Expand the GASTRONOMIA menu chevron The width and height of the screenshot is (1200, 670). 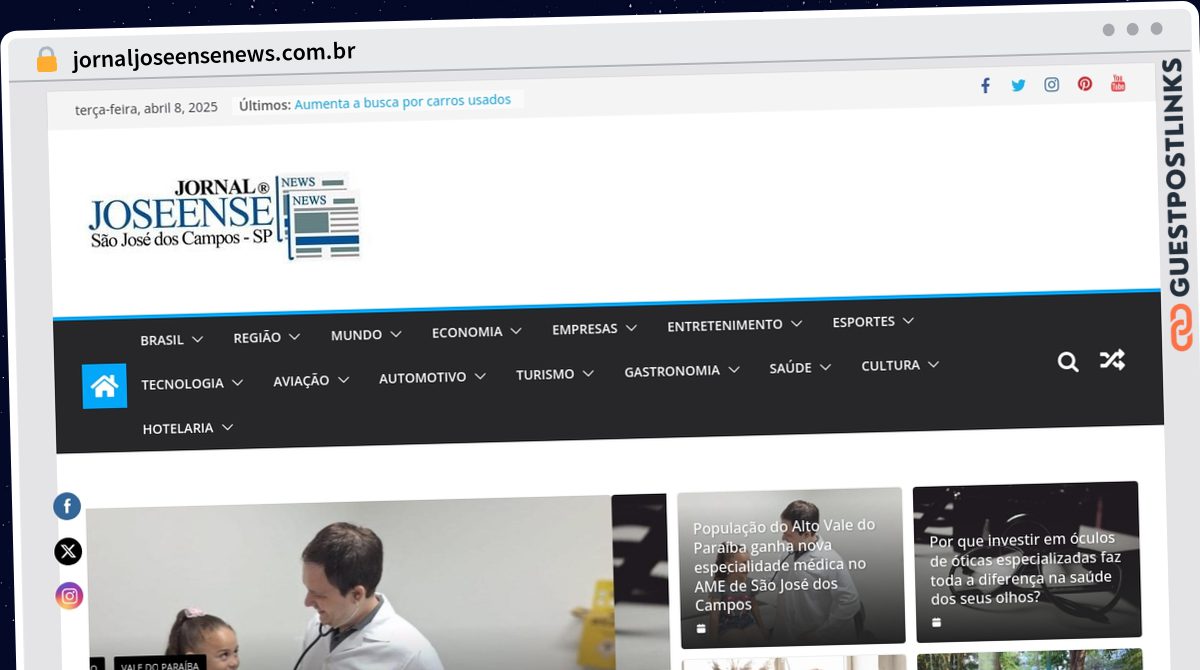click(733, 370)
